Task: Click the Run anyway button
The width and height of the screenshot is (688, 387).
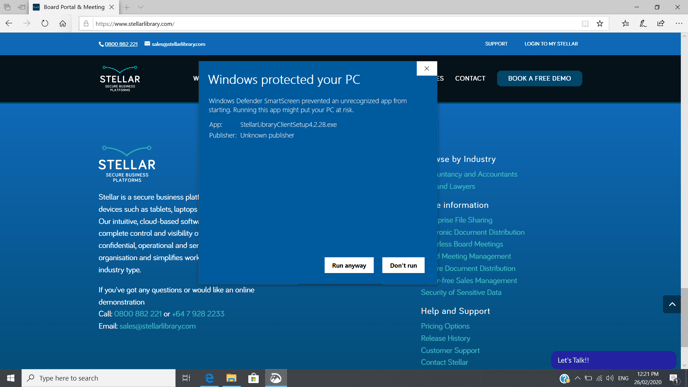Action: pyautogui.click(x=349, y=265)
